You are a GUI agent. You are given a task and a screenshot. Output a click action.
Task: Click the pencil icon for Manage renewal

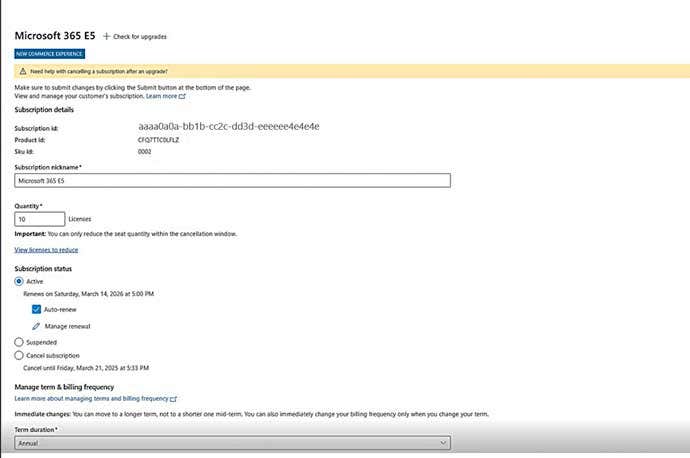(37, 326)
